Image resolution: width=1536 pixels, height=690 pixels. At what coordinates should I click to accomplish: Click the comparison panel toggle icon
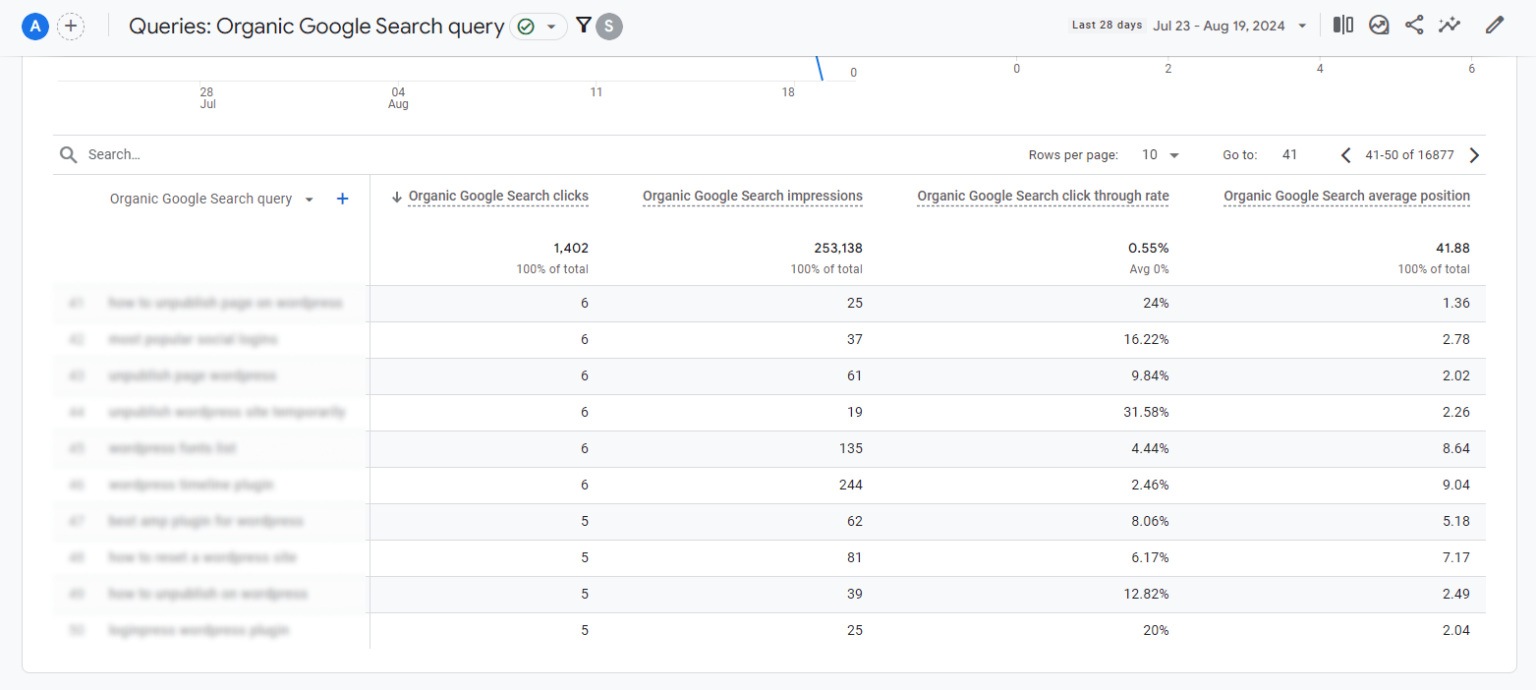coord(1342,24)
